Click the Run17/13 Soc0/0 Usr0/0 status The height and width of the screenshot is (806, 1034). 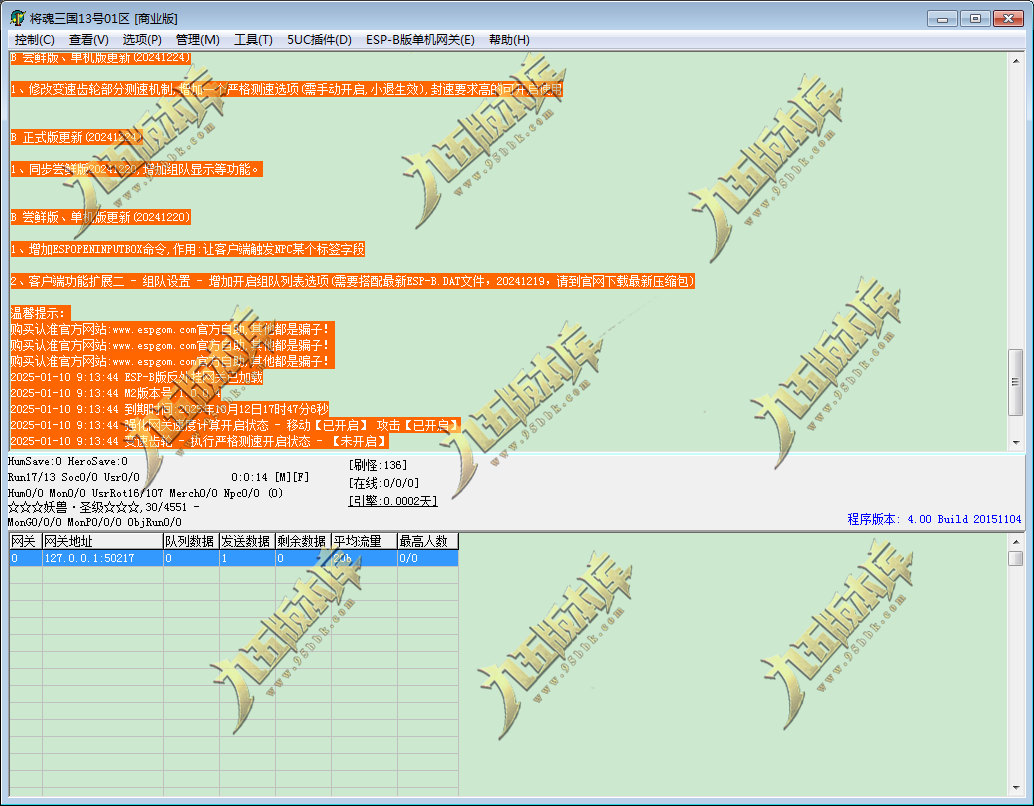pyautogui.click(x=74, y=477)
